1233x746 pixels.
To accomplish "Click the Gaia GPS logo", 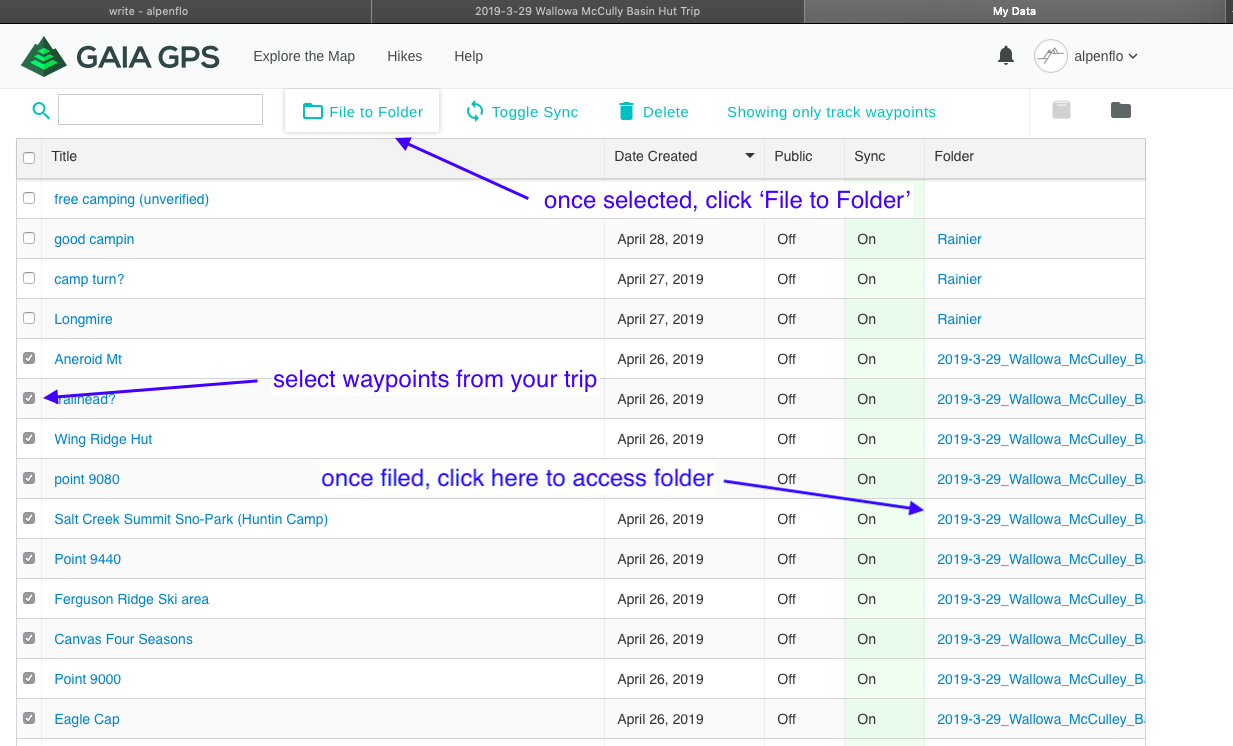I will click(x=120, y=57).
